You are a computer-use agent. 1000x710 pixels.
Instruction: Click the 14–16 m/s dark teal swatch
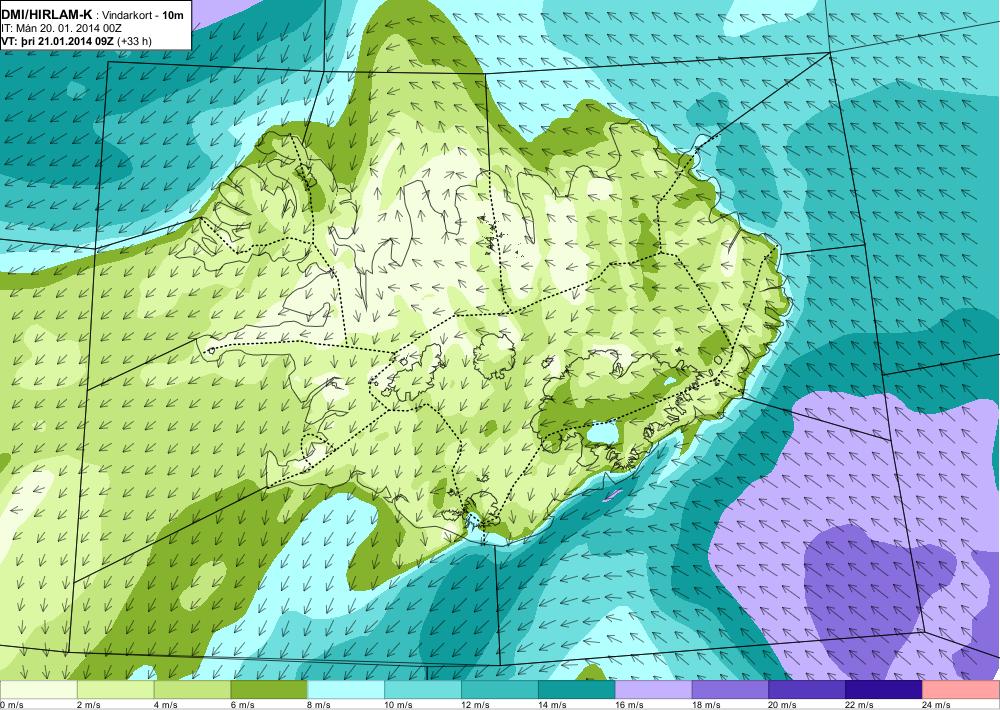click(x=577, y=690)
